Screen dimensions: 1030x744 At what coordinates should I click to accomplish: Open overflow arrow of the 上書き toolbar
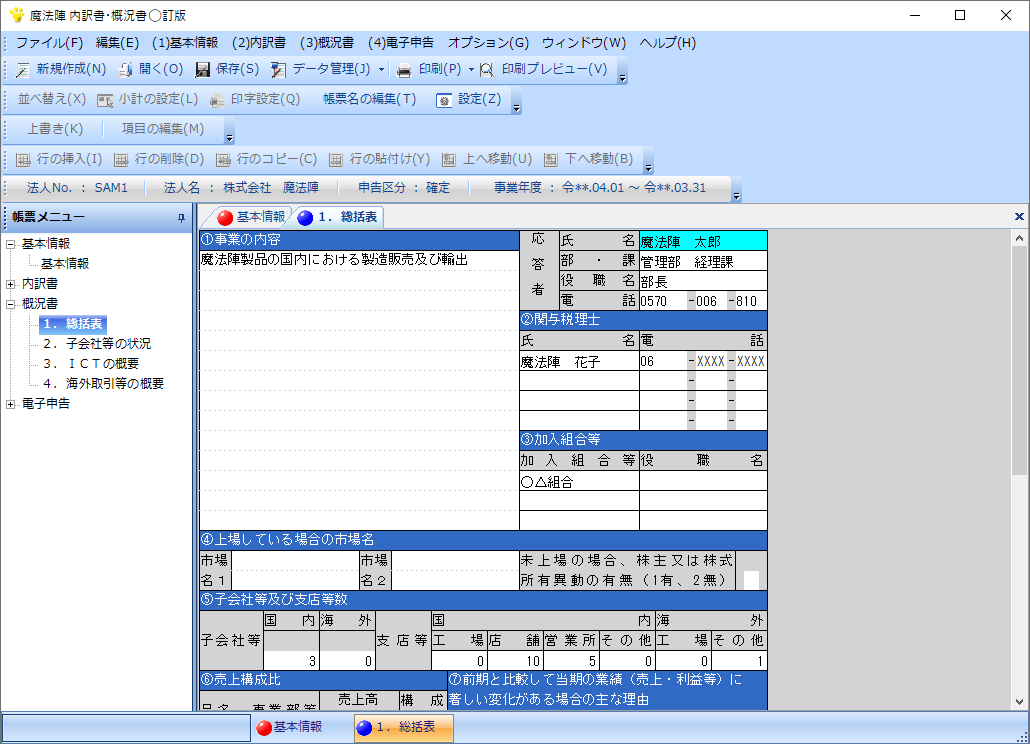click(229, 131)
